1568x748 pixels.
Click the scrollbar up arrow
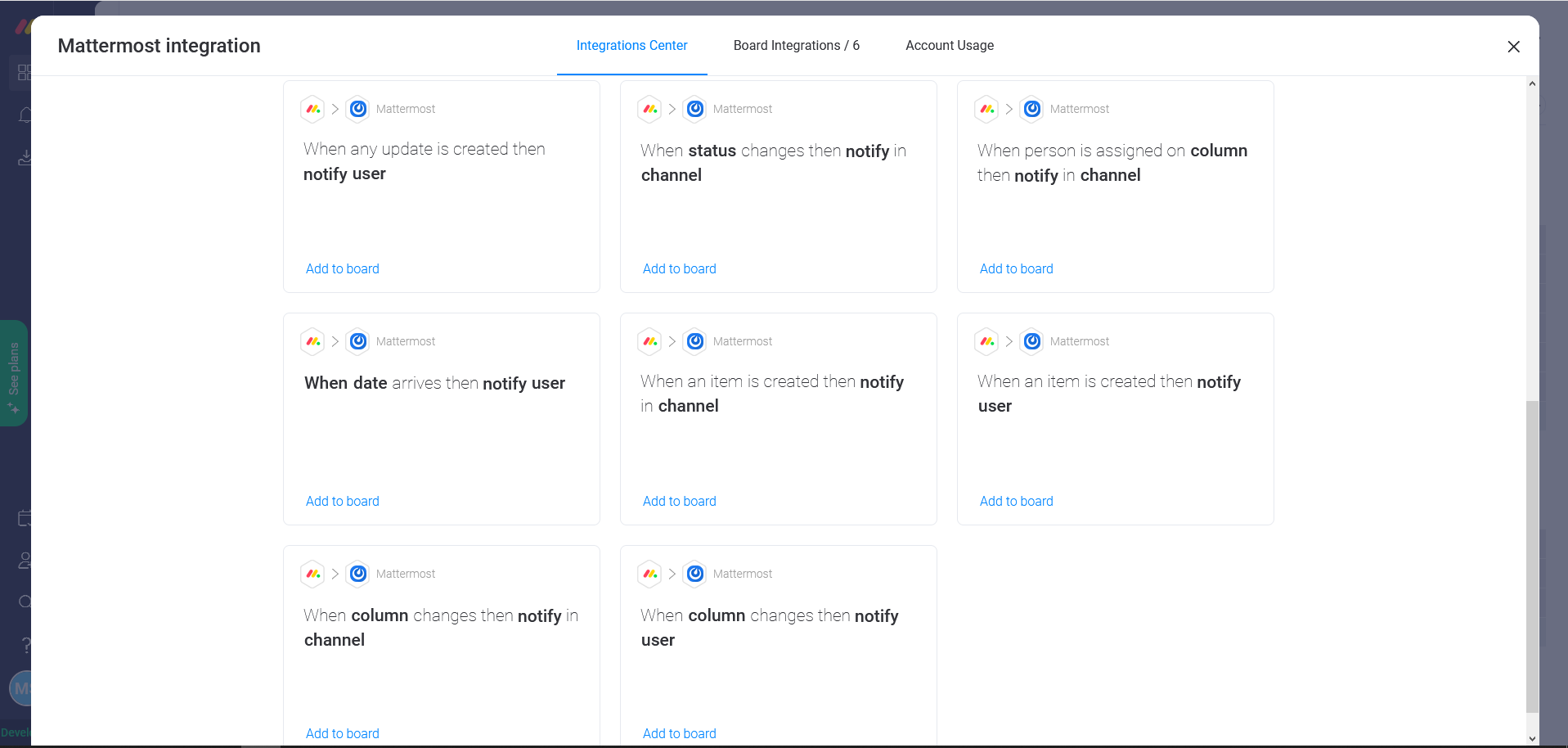(x=1534, y=83)
